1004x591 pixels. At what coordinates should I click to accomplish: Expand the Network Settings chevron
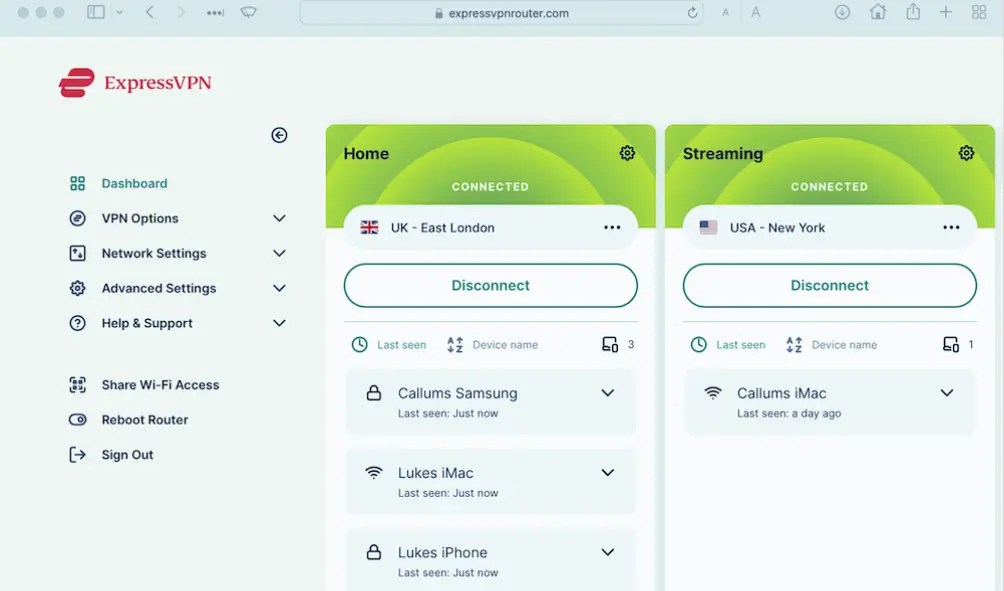point(279,254)
